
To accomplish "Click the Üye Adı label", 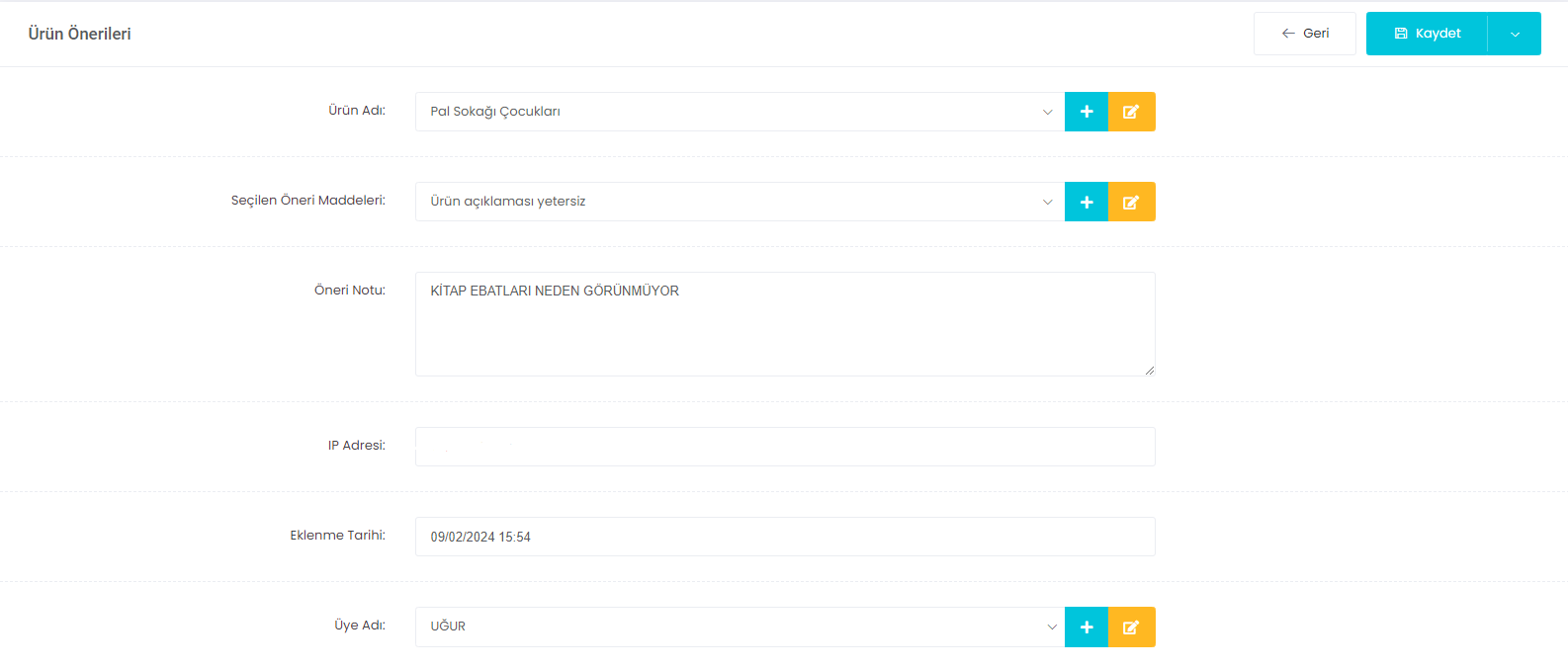I will (x=360, y=626).
